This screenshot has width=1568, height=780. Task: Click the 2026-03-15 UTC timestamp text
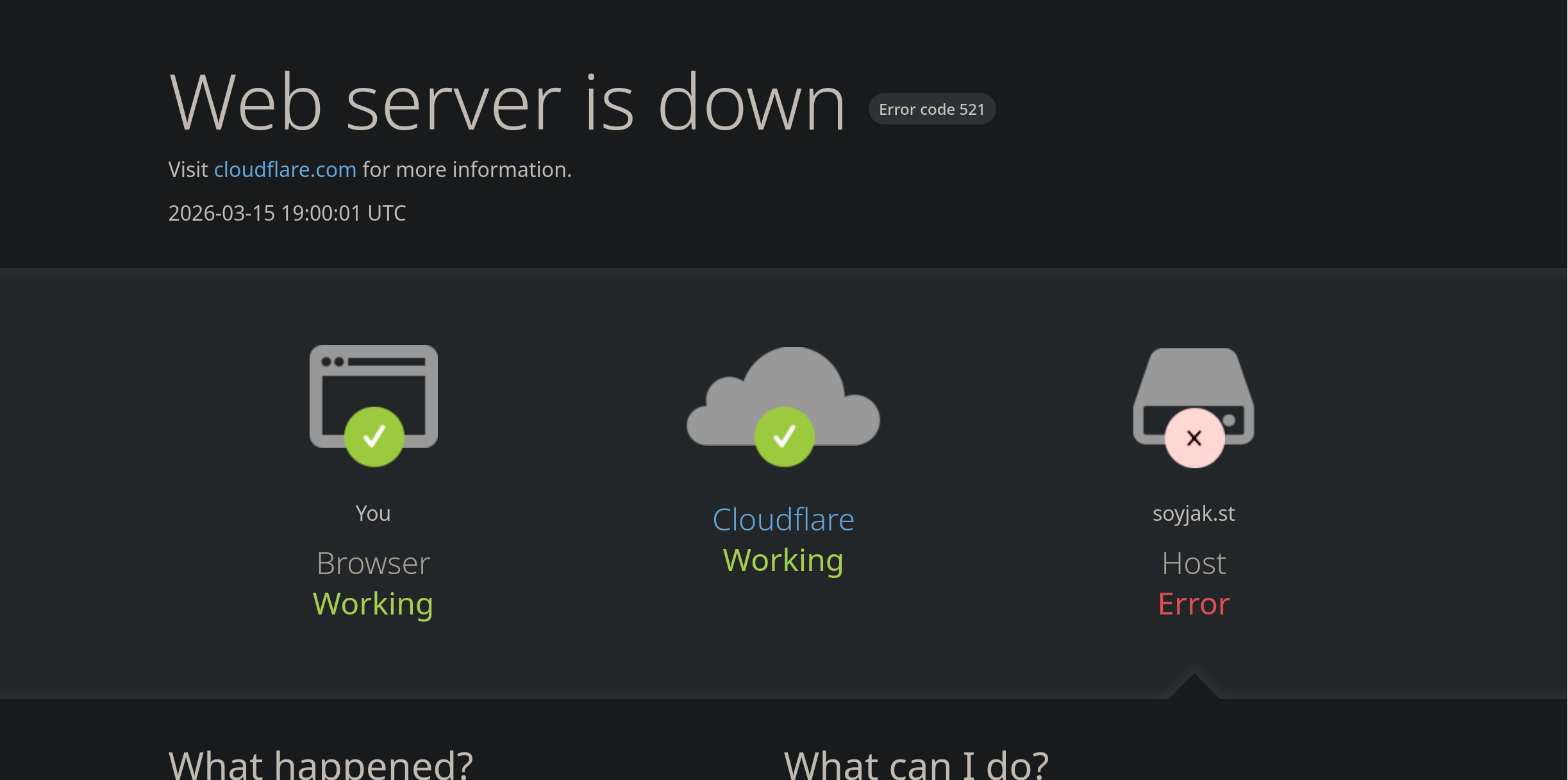coord(287,213)
